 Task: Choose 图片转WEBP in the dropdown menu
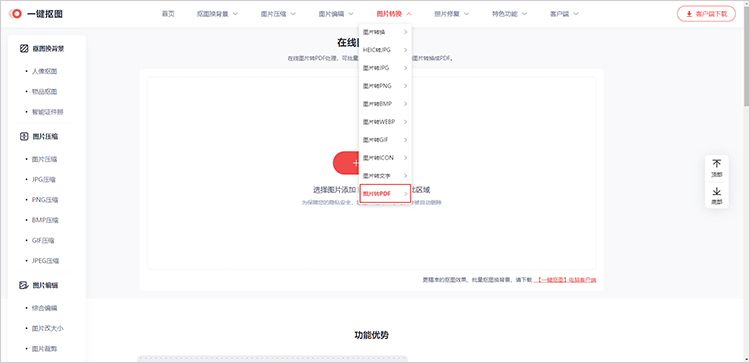385,122
